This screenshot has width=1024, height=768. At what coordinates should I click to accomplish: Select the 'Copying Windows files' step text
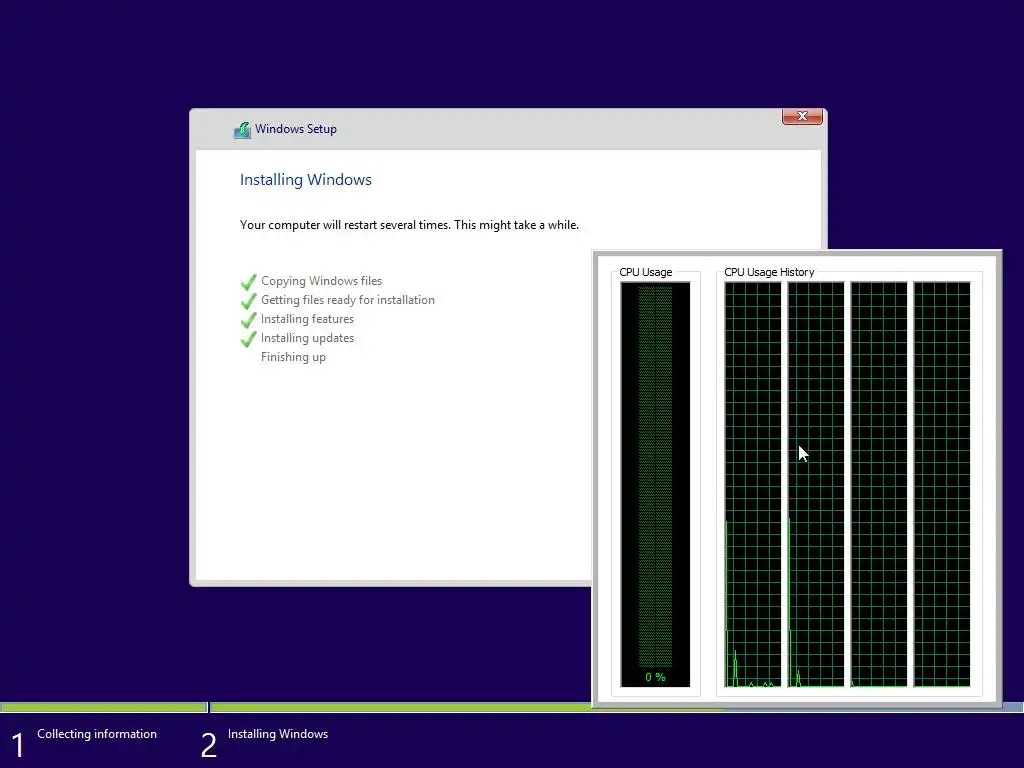[x=321, y=281]
